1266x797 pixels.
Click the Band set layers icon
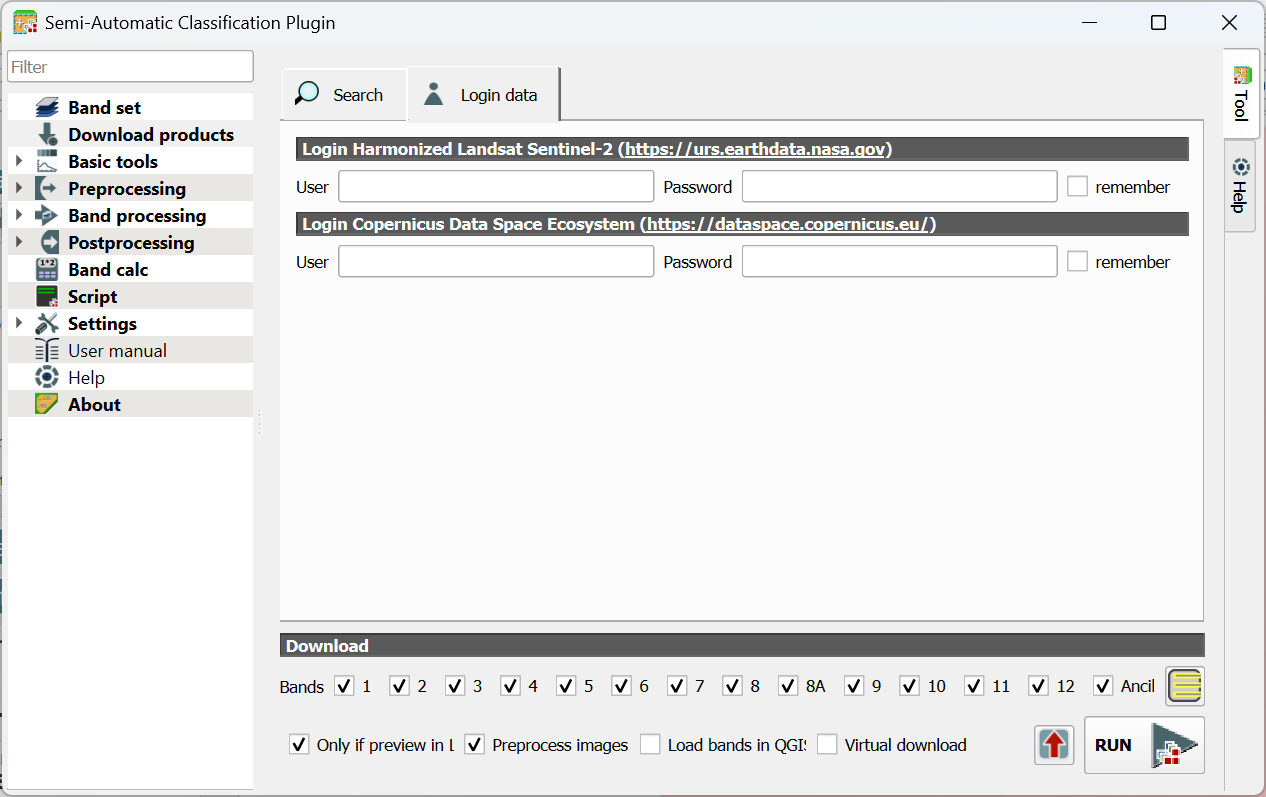47,107
